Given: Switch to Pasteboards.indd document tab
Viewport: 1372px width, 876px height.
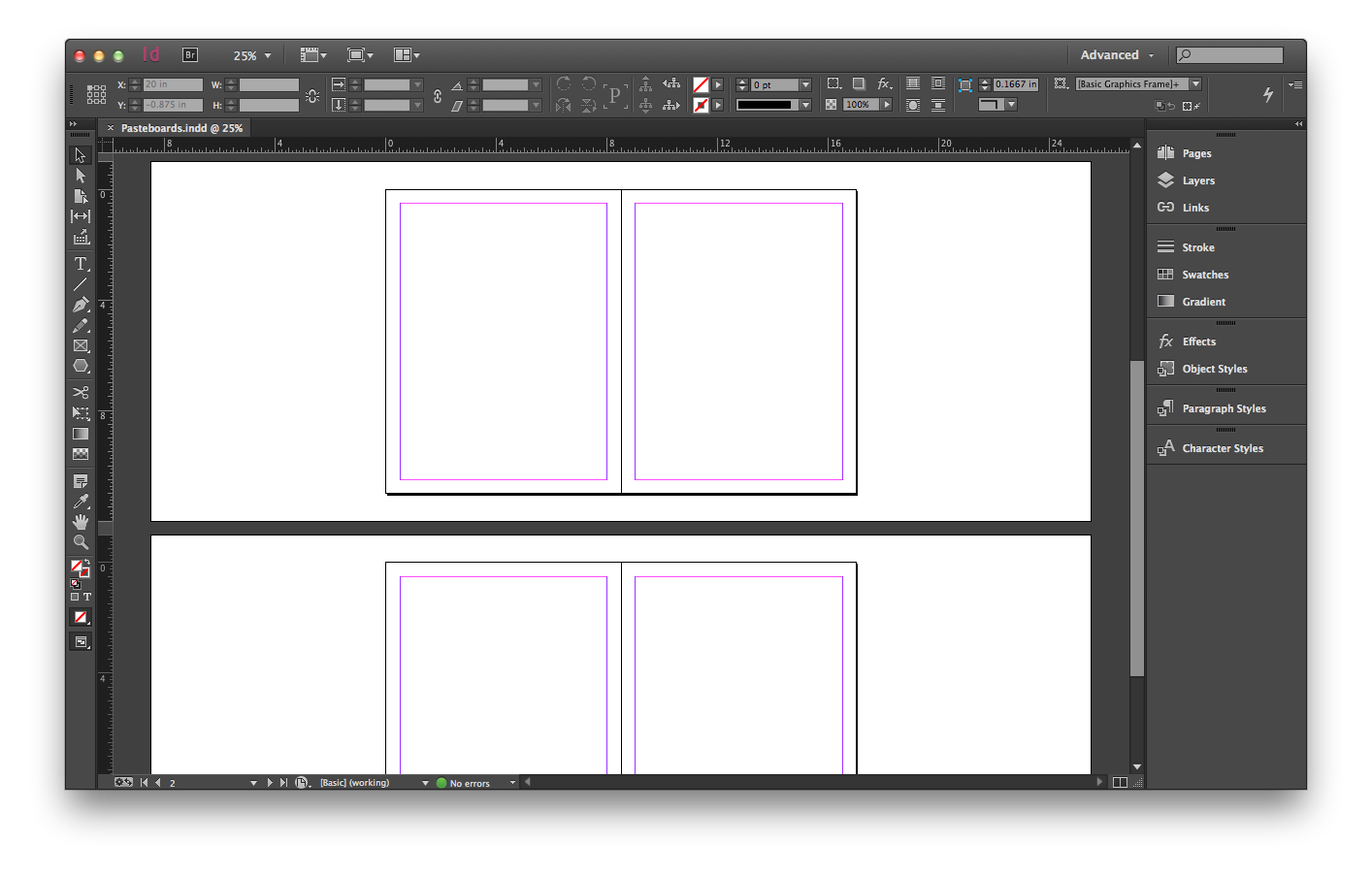Looking at the screenshot, I should coord(181,128).
